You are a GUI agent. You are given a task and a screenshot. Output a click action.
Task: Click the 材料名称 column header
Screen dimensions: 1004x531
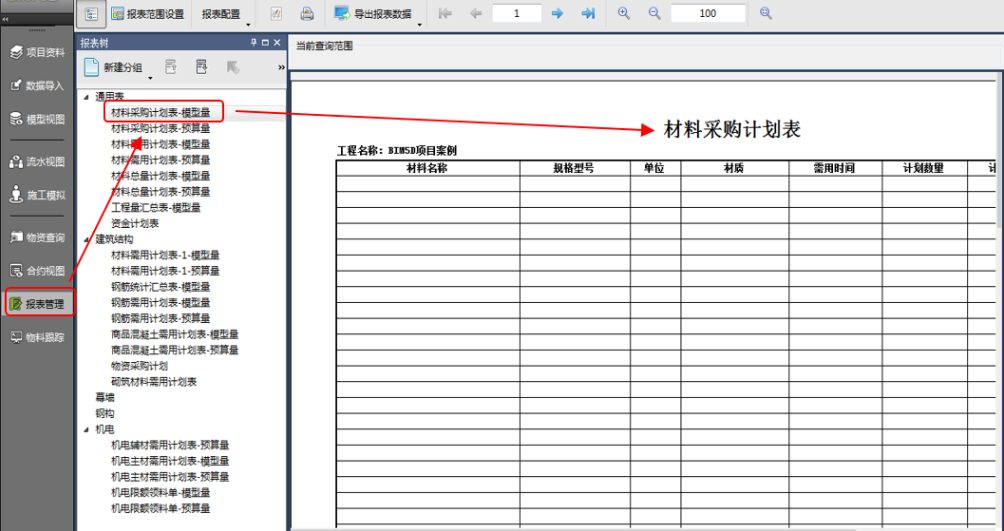pos(428,168)
